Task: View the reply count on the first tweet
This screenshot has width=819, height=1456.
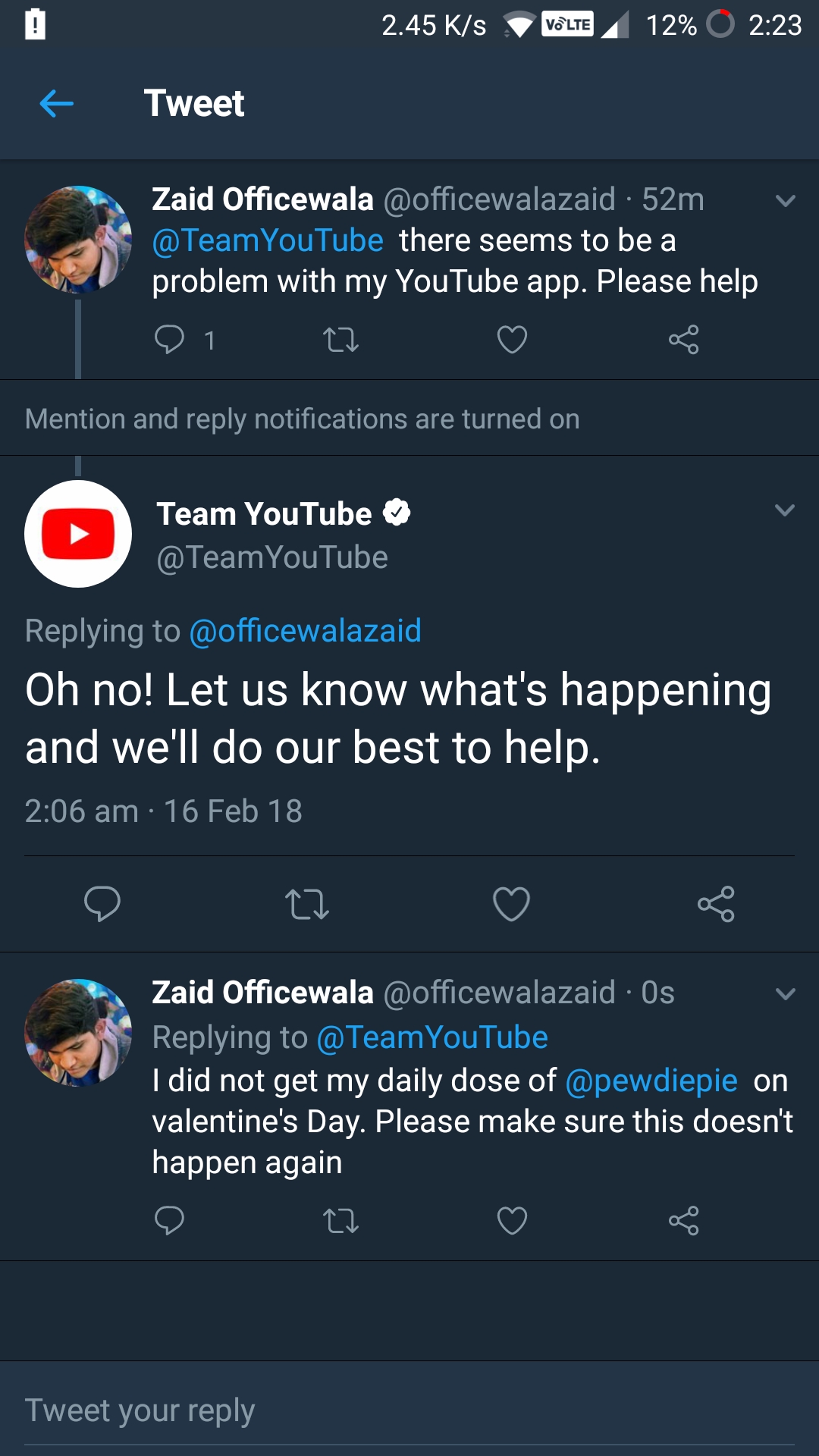Action: click(209, 340)
